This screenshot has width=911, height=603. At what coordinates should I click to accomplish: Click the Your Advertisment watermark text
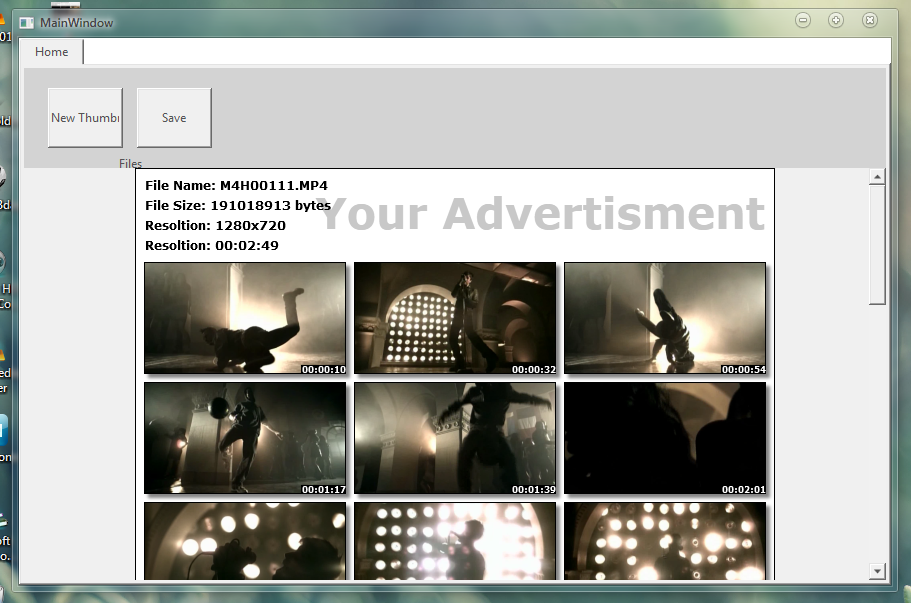pyautogui.click(x=541, y=213)
